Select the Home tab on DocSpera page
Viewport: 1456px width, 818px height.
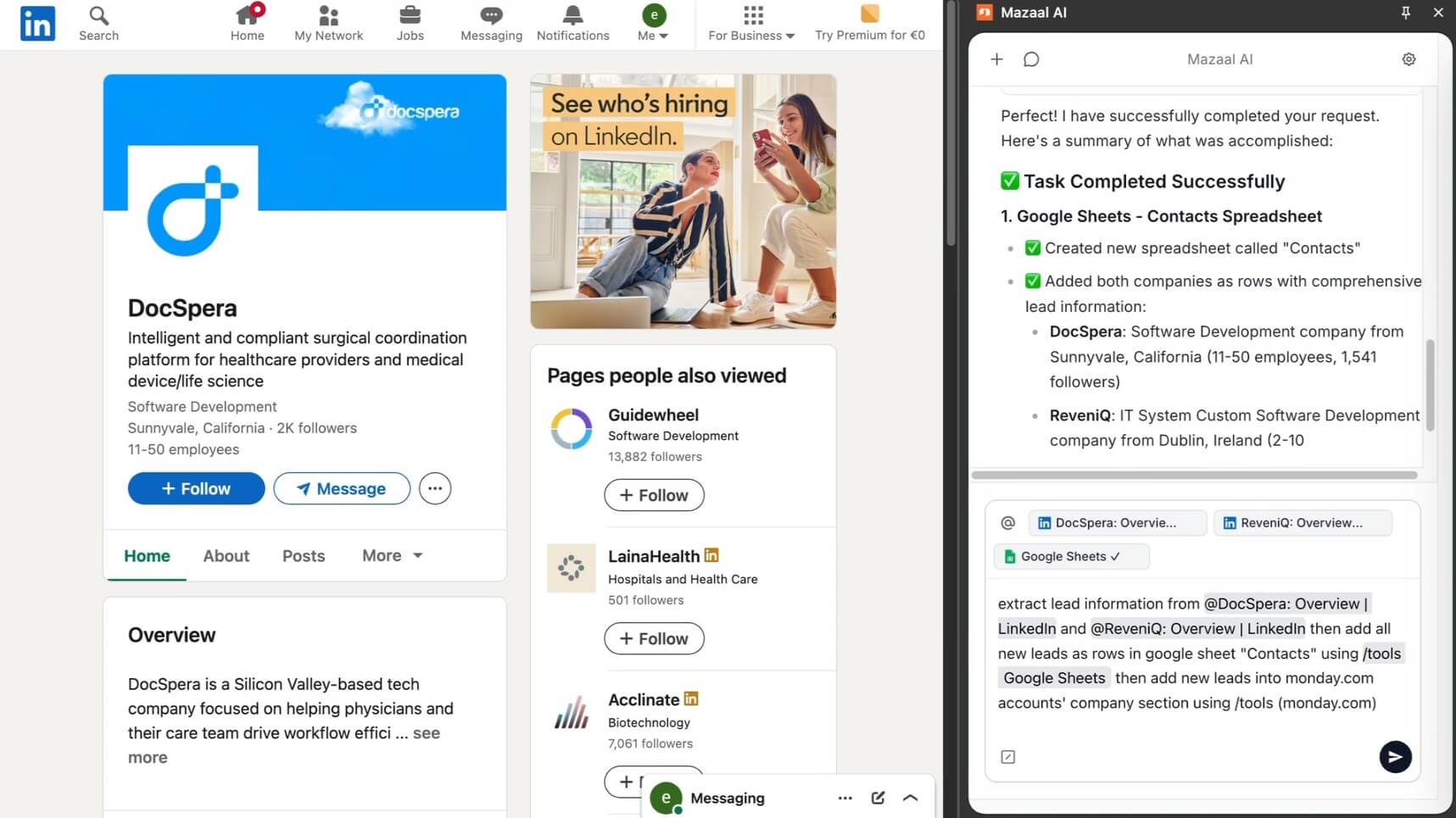pos(147,556)
